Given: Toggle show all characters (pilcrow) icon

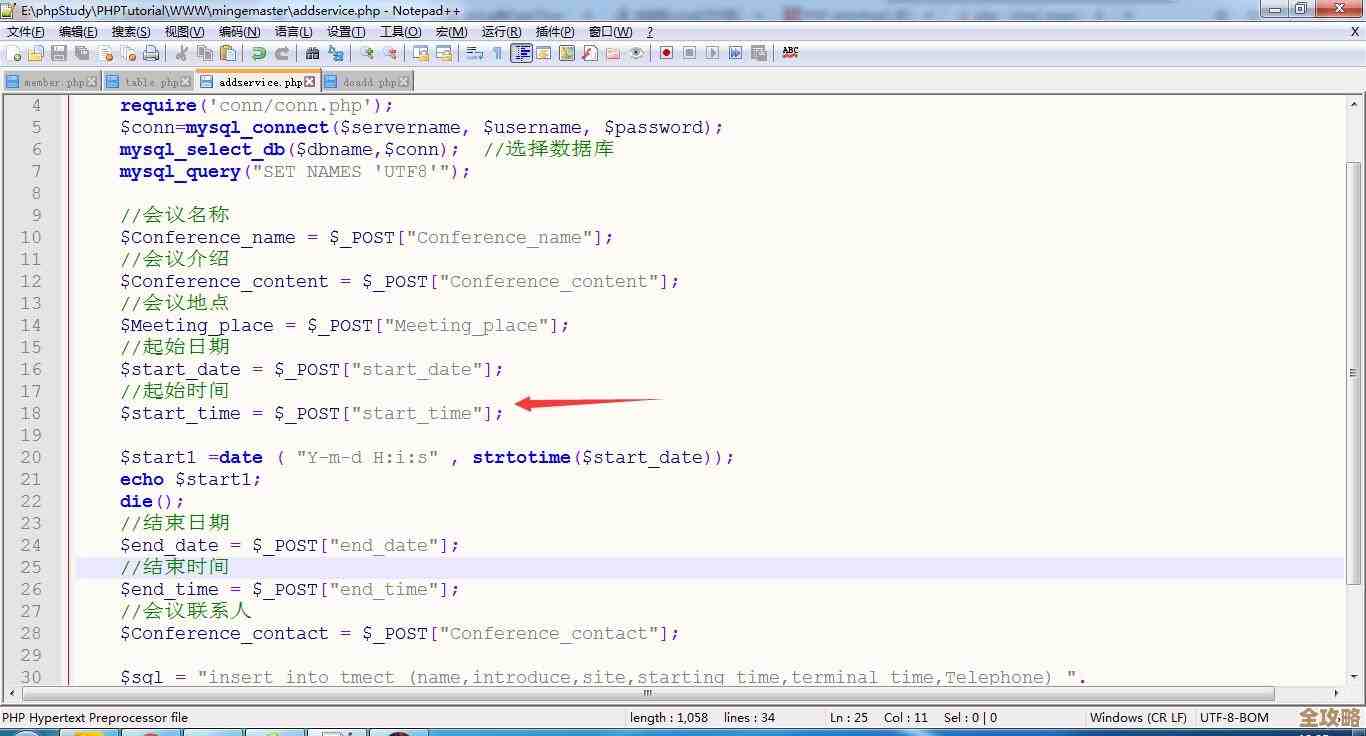Looking at the screenshot, I should click(497, 53).
